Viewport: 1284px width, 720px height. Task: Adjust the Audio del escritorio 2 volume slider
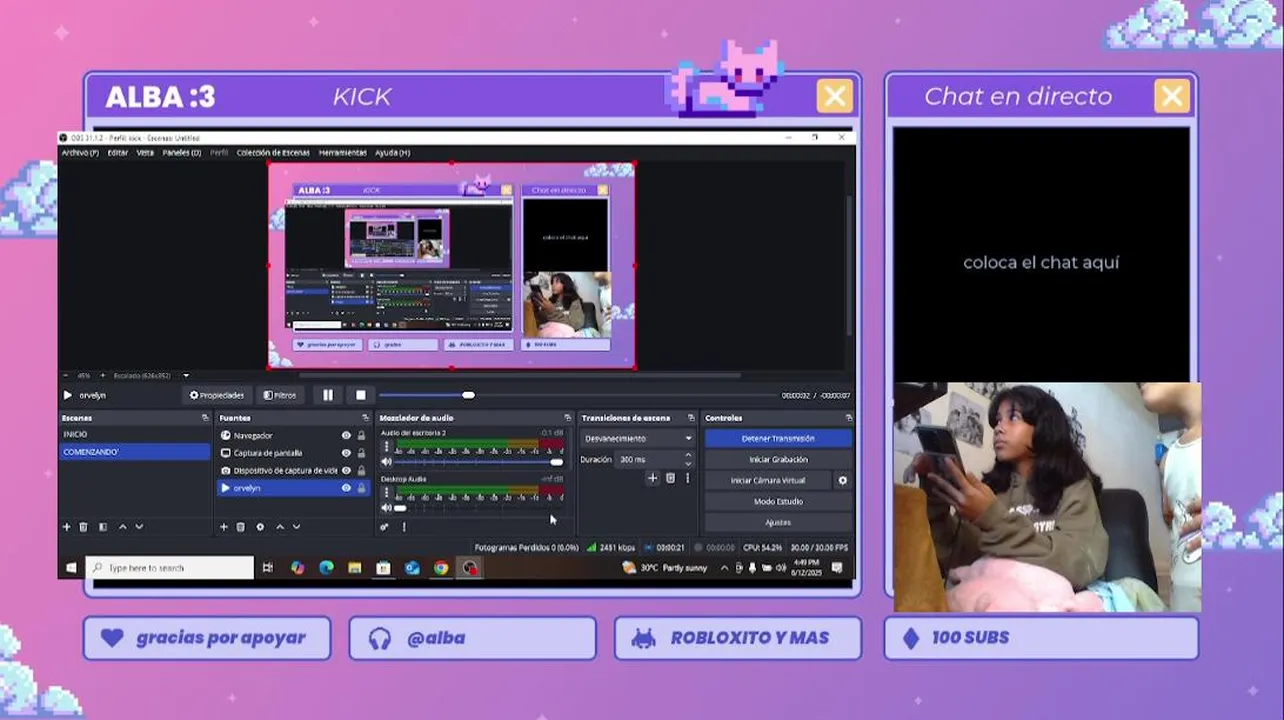point(479,462)
